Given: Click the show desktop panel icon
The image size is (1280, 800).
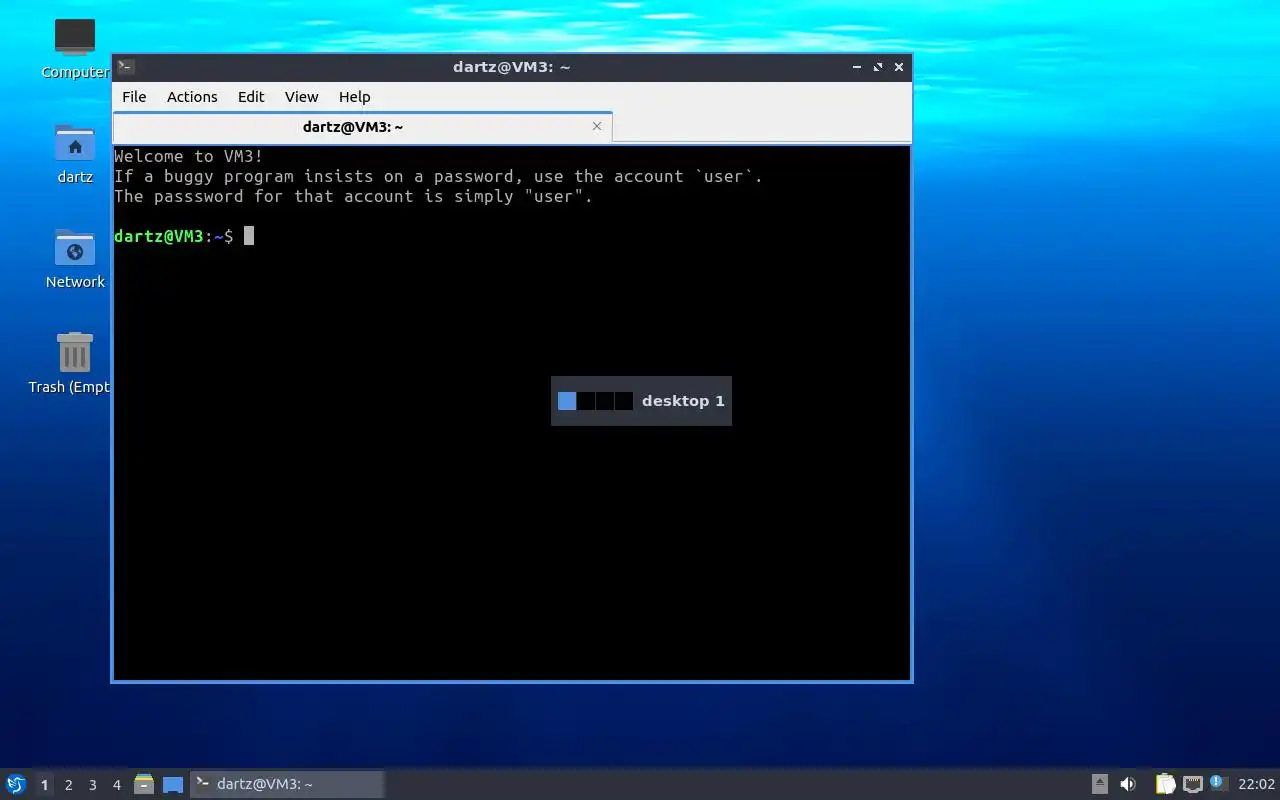Looking at the screenshot, I should 173,785.
